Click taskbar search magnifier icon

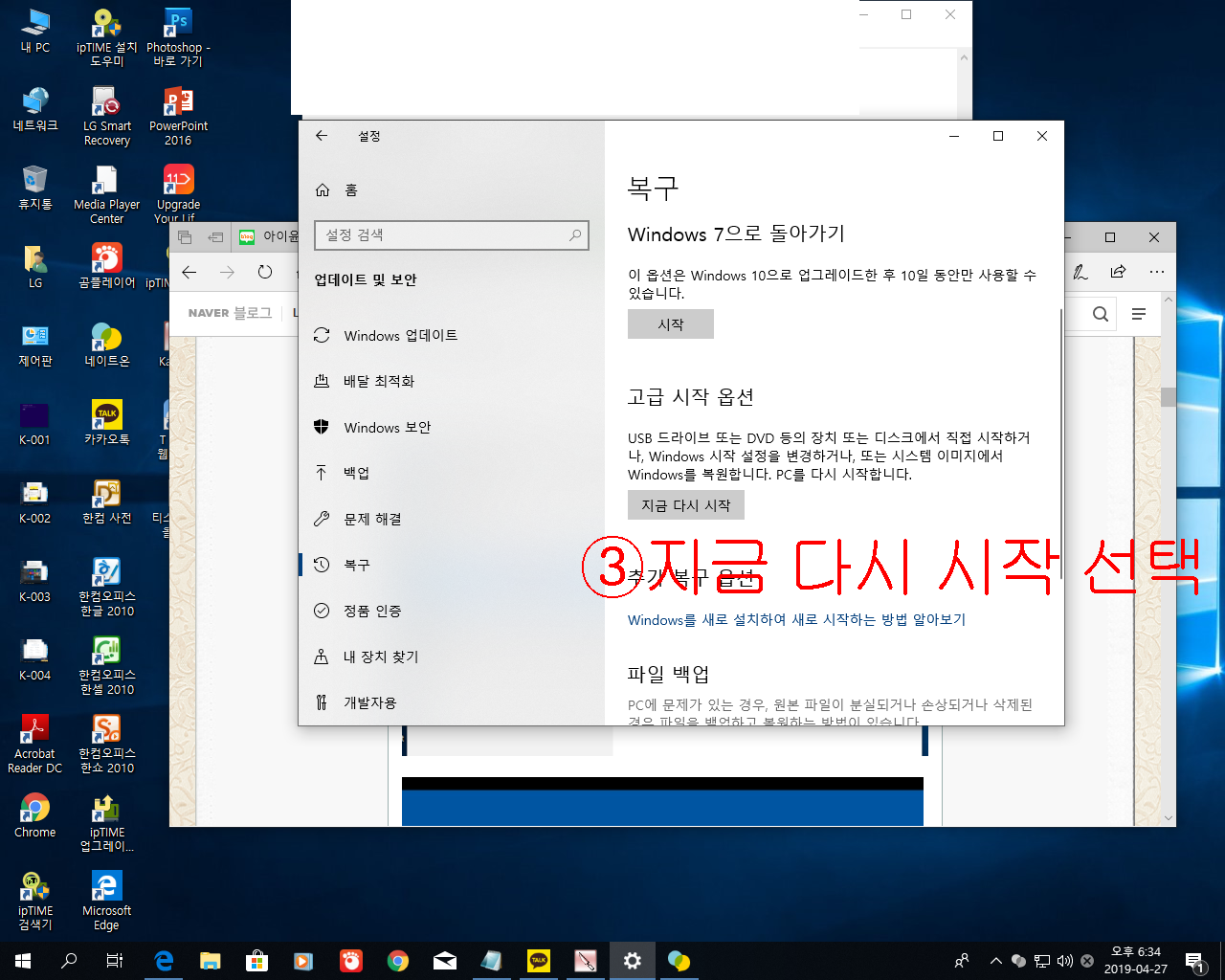(x=69, y=961)
